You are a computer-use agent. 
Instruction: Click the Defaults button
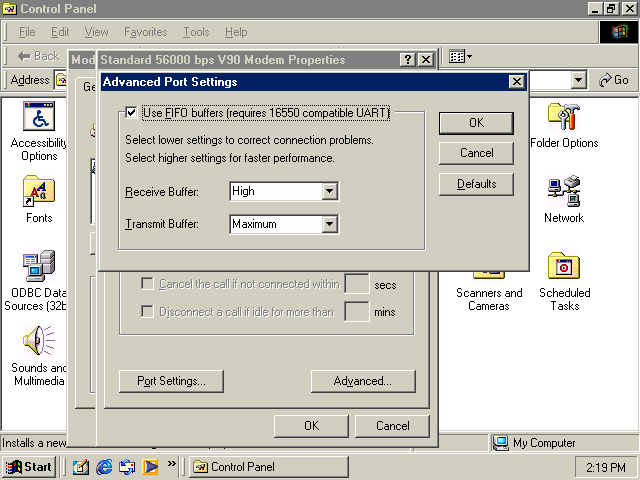[x=476, y=184]
